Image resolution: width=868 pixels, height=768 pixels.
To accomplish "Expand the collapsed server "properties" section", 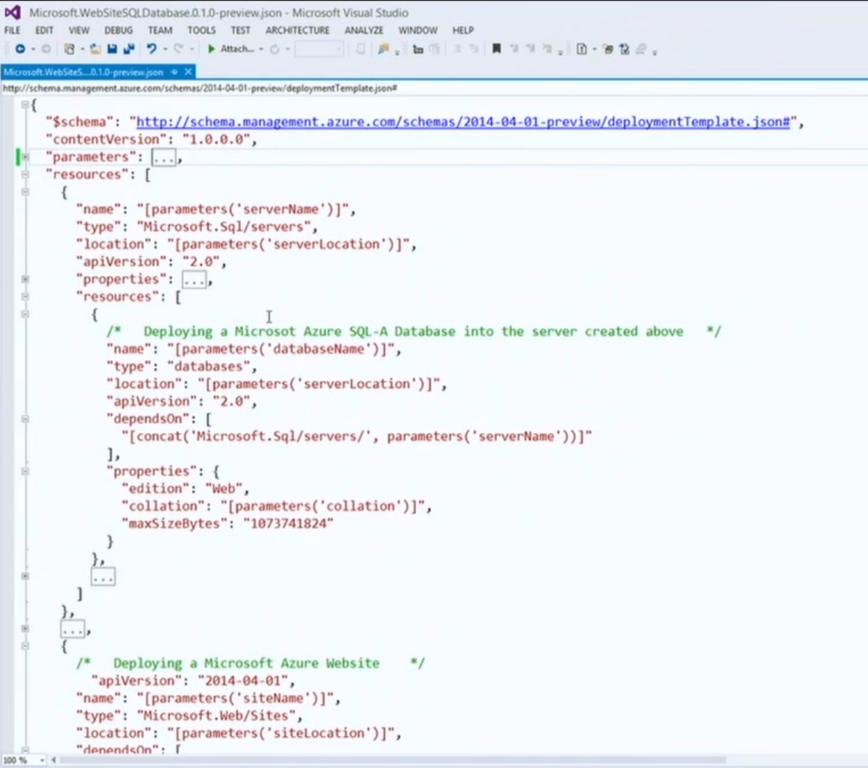I will (25, 279).
